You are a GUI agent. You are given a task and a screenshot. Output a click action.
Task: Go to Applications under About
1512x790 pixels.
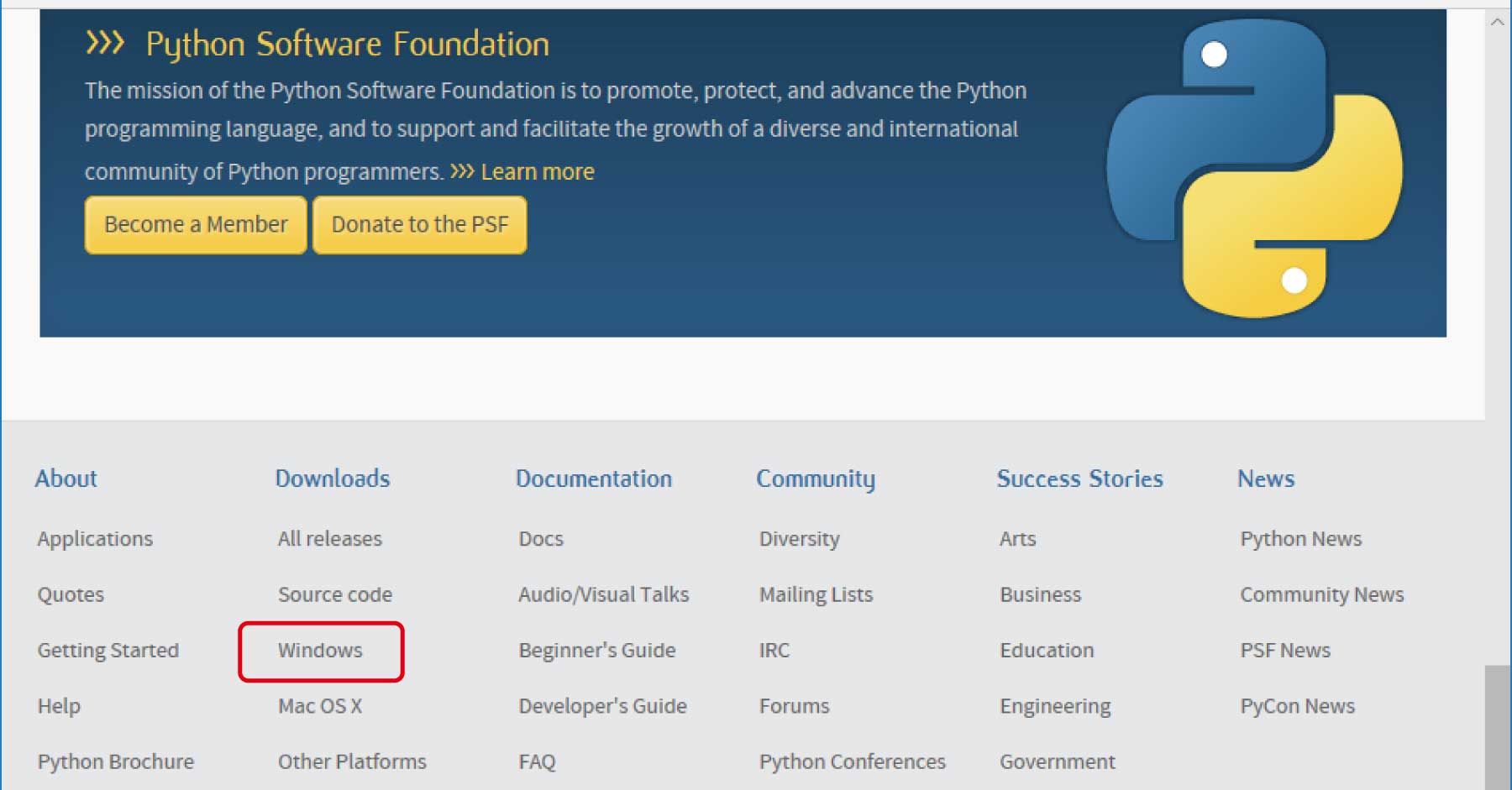(x=95, y=539)
